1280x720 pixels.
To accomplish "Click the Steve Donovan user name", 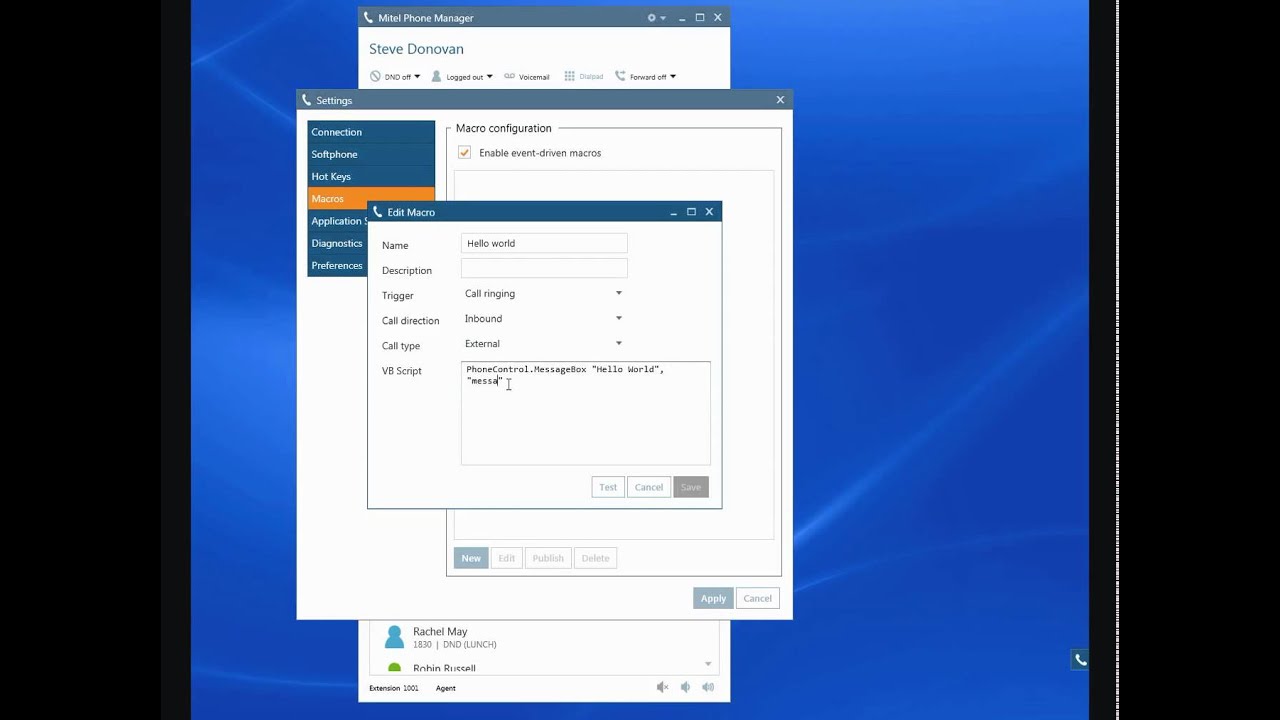I will click(x=416, y=49).
